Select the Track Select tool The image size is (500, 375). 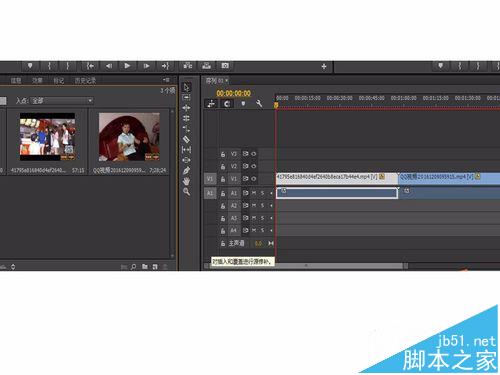click(186, 98)
